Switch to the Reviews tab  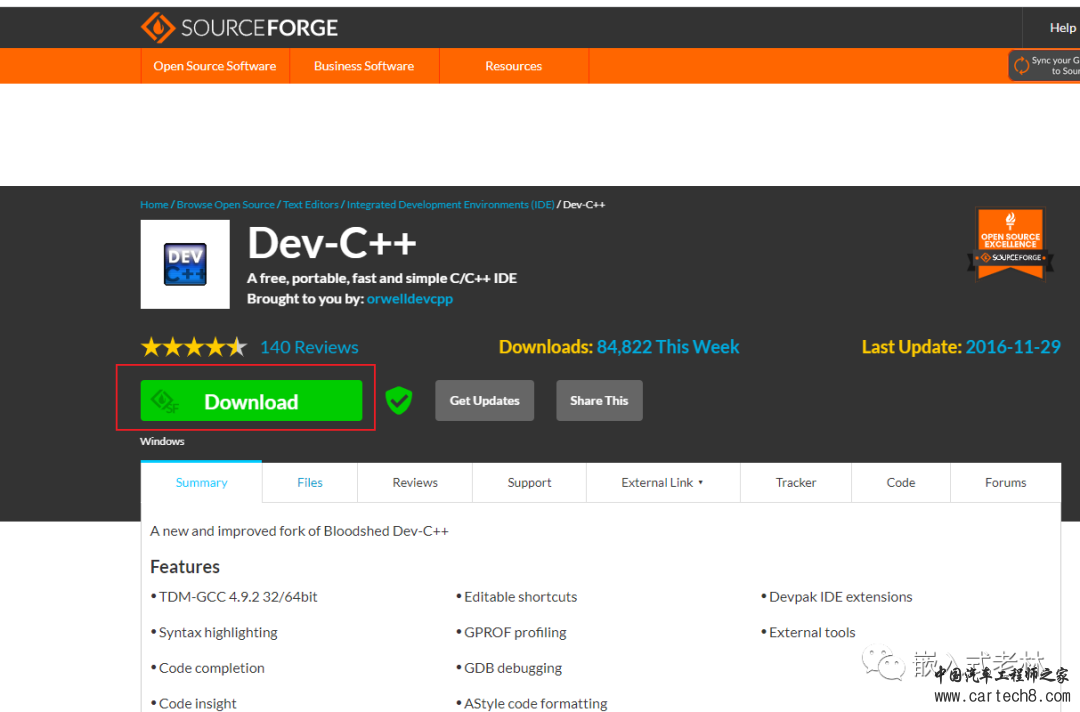415,483
